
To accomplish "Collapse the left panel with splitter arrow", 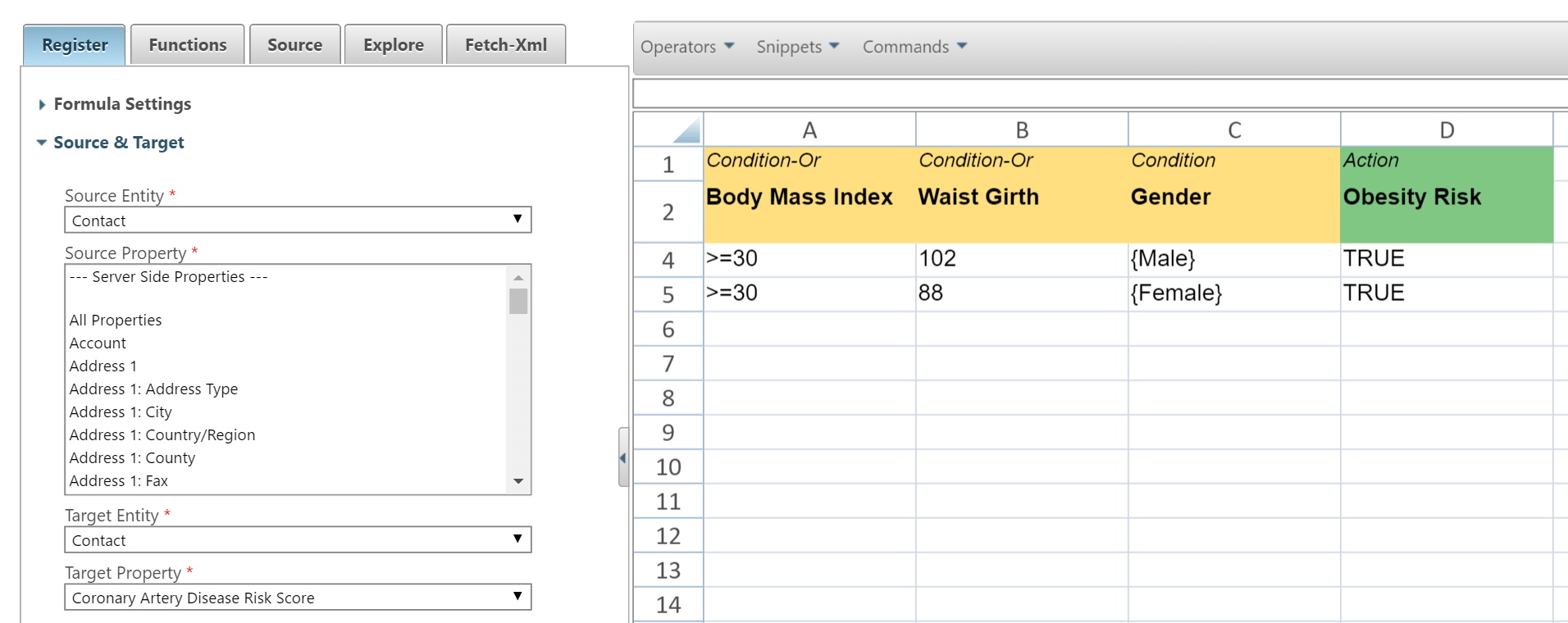I will pos(623,457).
